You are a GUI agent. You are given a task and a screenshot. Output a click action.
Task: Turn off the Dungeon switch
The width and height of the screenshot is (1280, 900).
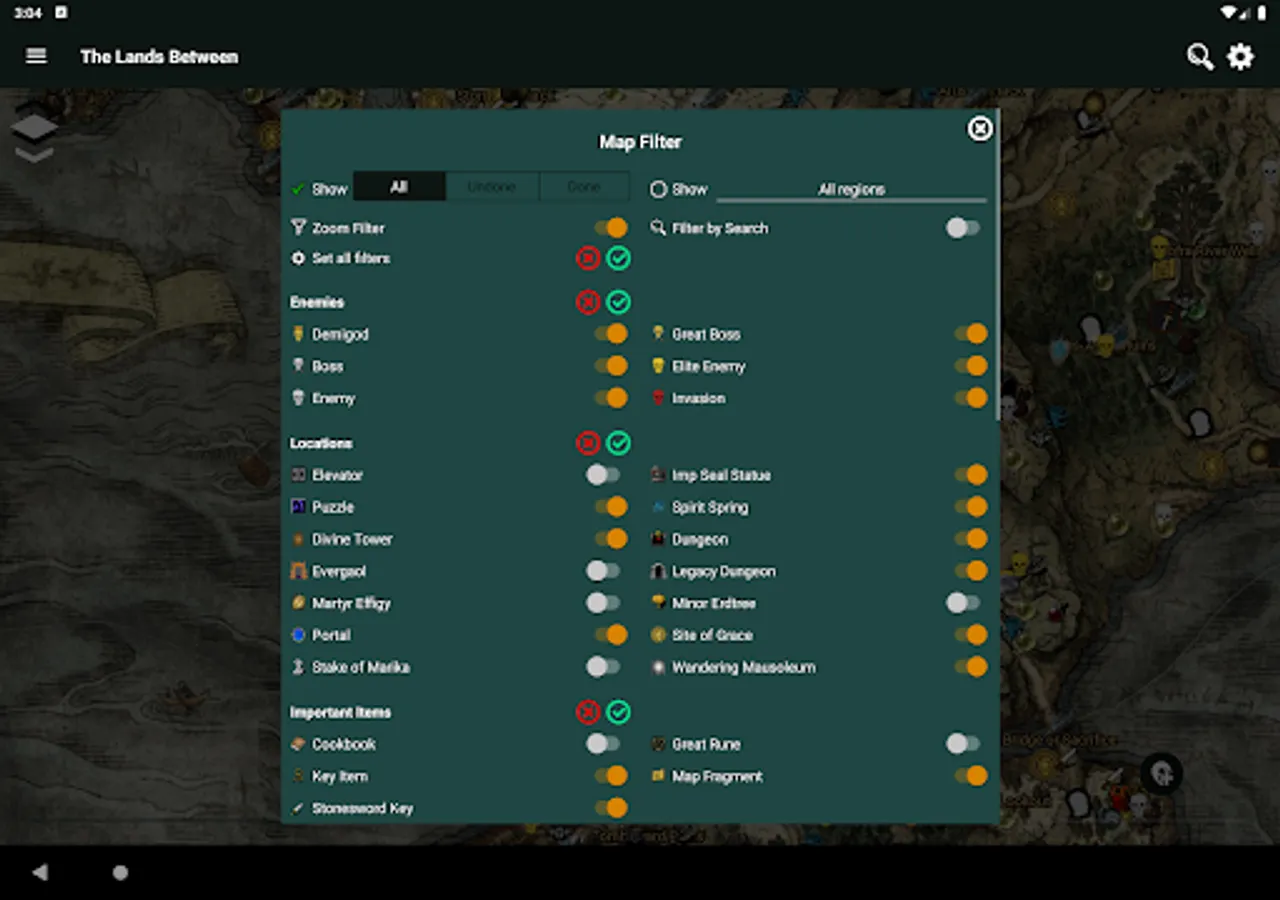coord(971,539)
